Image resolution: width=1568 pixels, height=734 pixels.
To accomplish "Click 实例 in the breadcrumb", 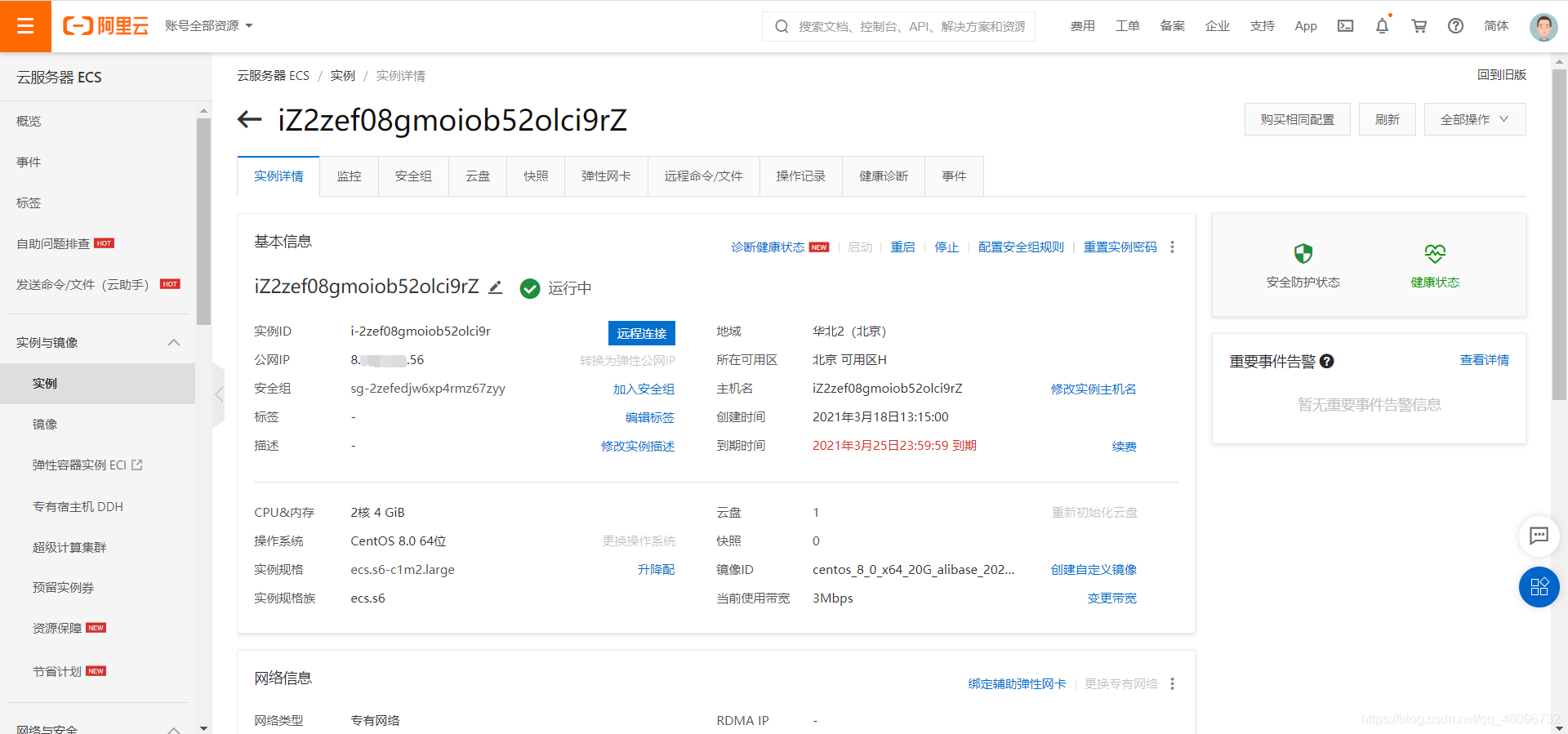I will [x=342, y=76].
